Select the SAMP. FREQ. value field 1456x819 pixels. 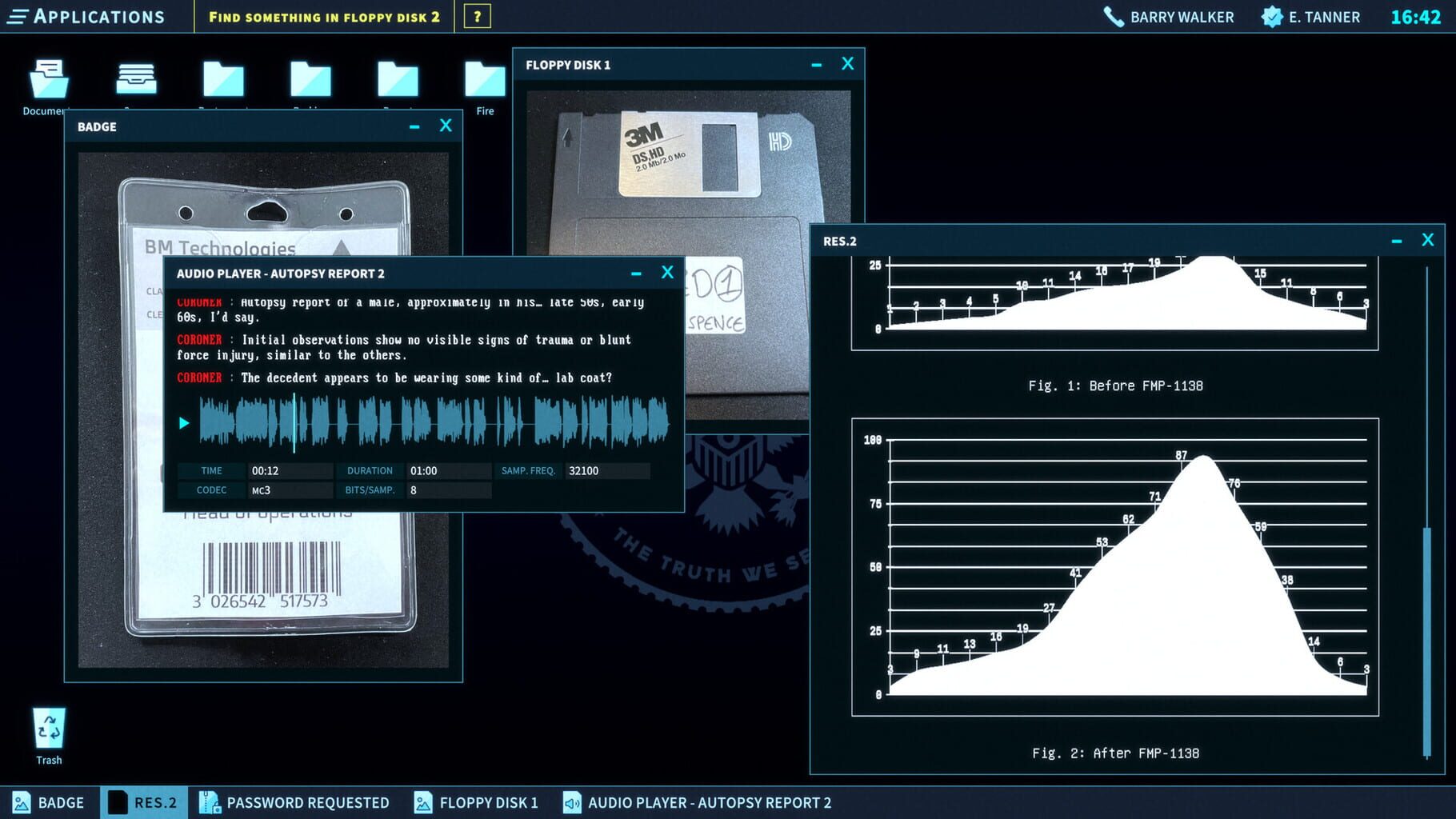pos(606,471)
